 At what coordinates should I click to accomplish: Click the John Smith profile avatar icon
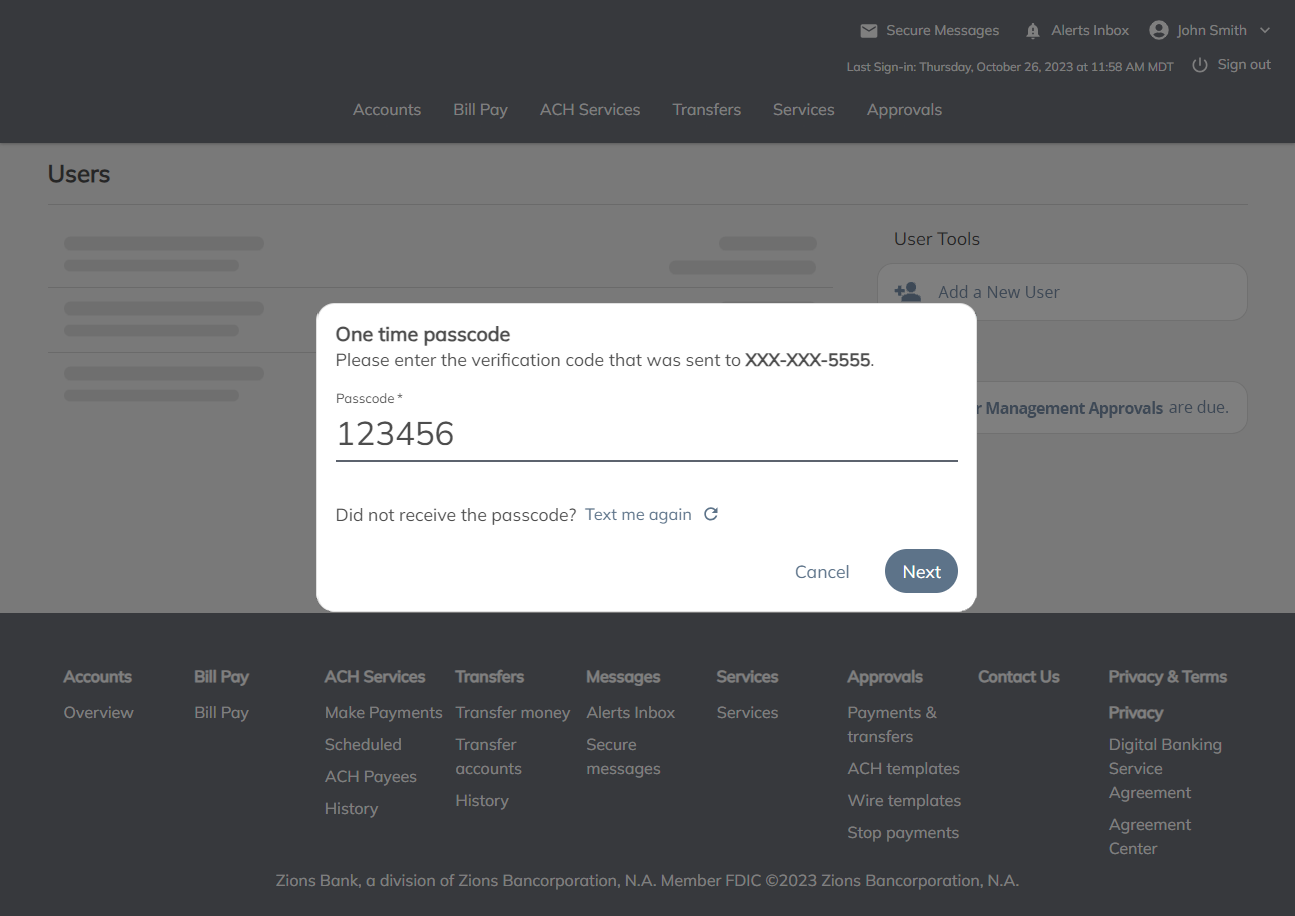pyautogui.click(x=1159, y=30)
